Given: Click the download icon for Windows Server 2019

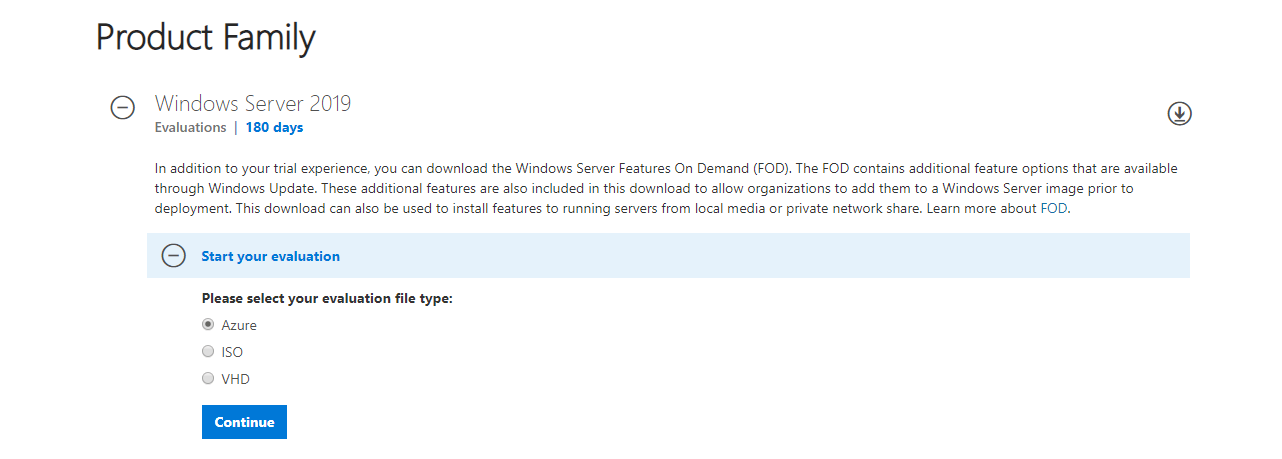Looking at the screenshot, I should tap(1179, 114).
